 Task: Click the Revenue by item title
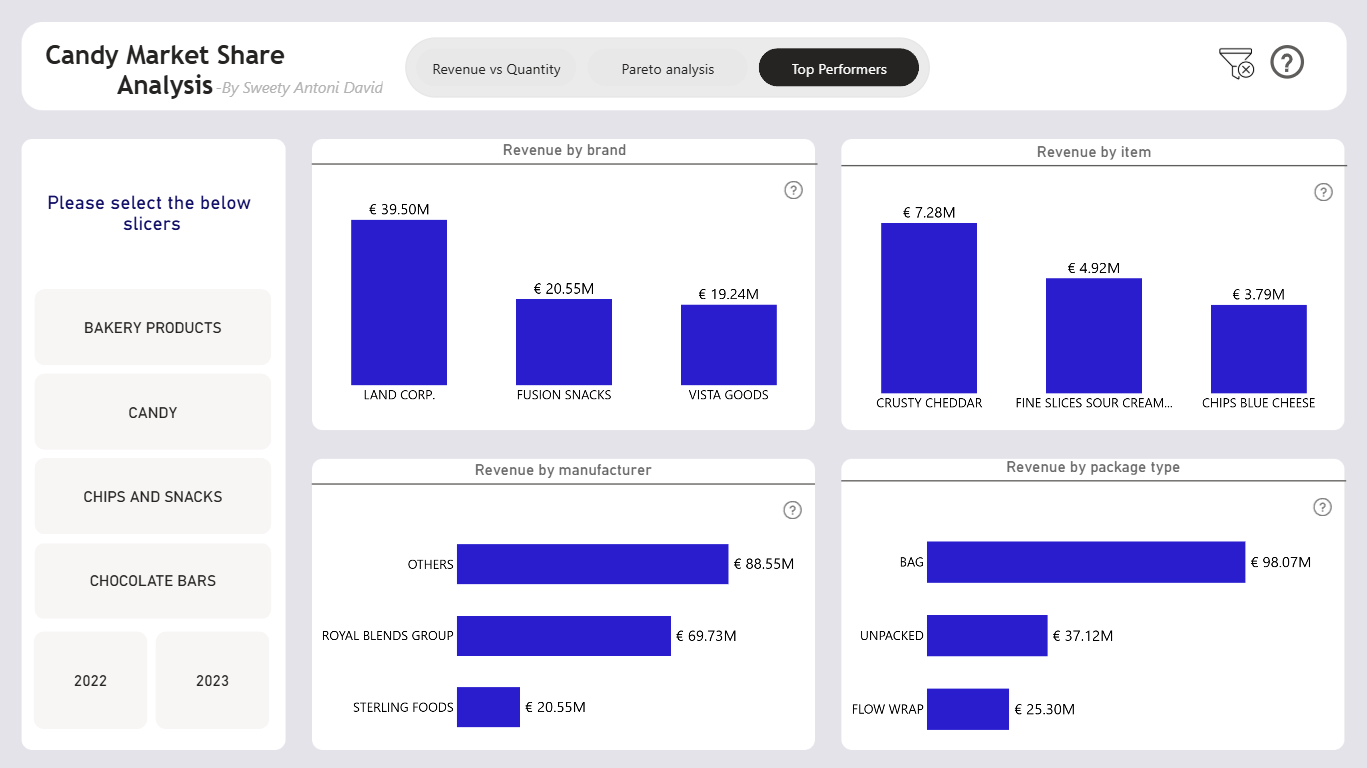point(1094,152)
